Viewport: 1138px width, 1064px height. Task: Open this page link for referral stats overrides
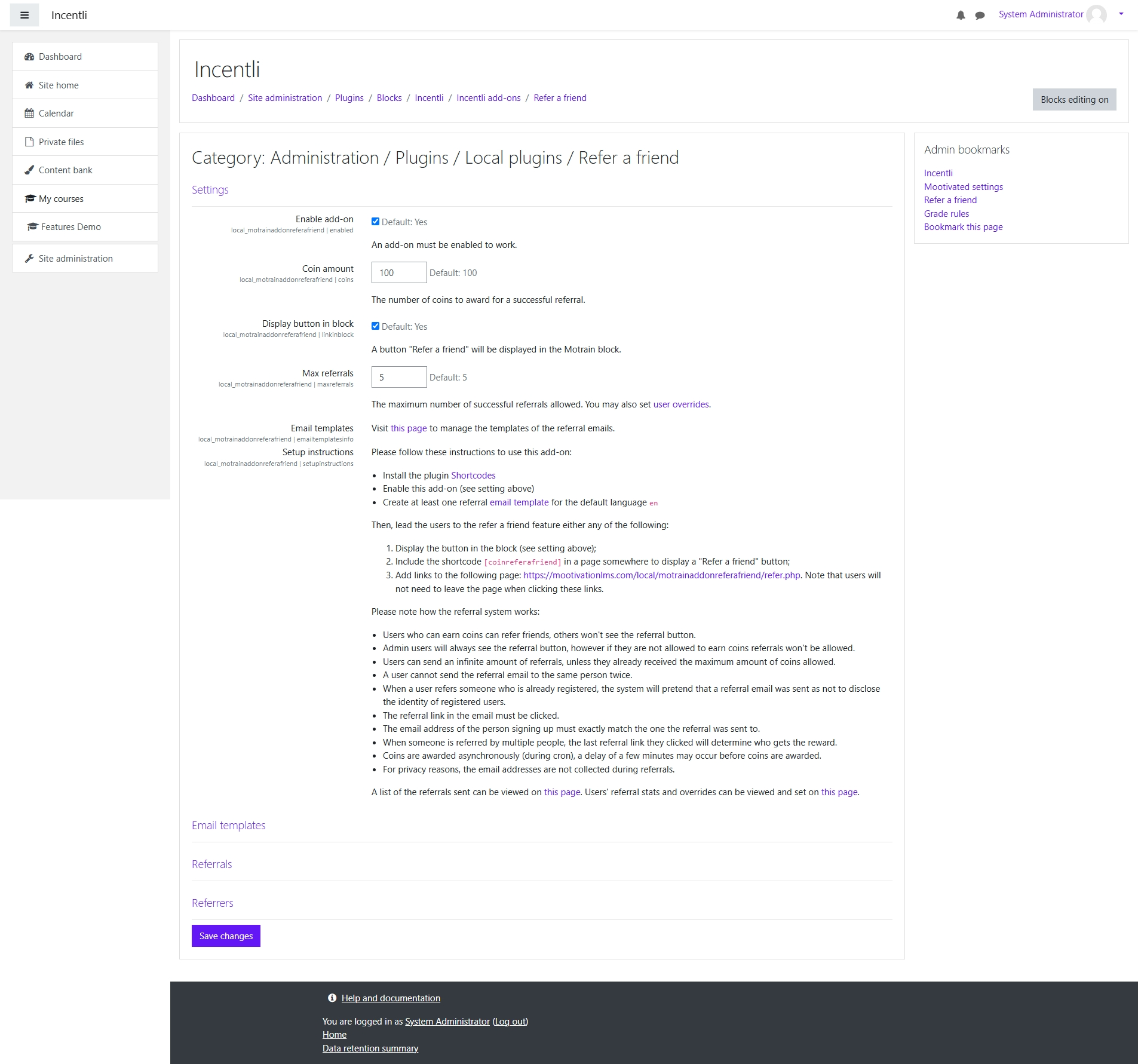(839, 792)
